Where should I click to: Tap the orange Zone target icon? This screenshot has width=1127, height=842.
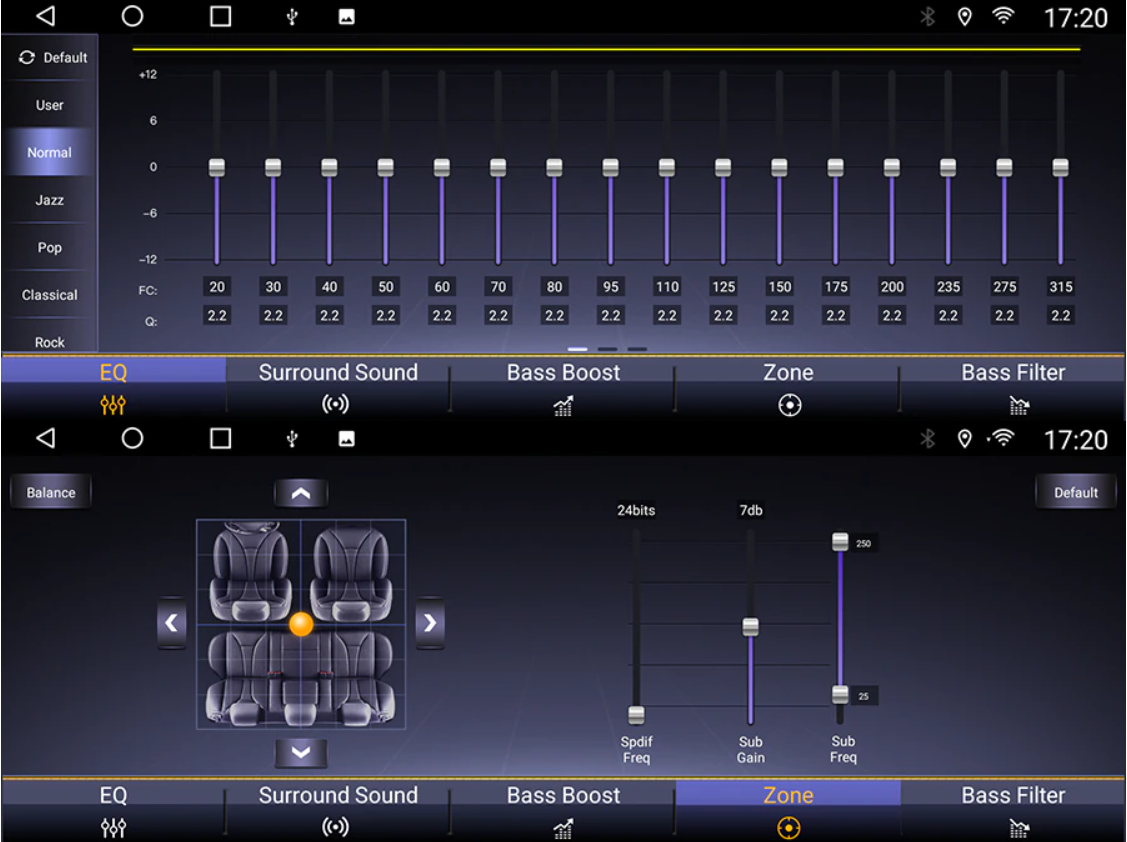tap(789, 828)
